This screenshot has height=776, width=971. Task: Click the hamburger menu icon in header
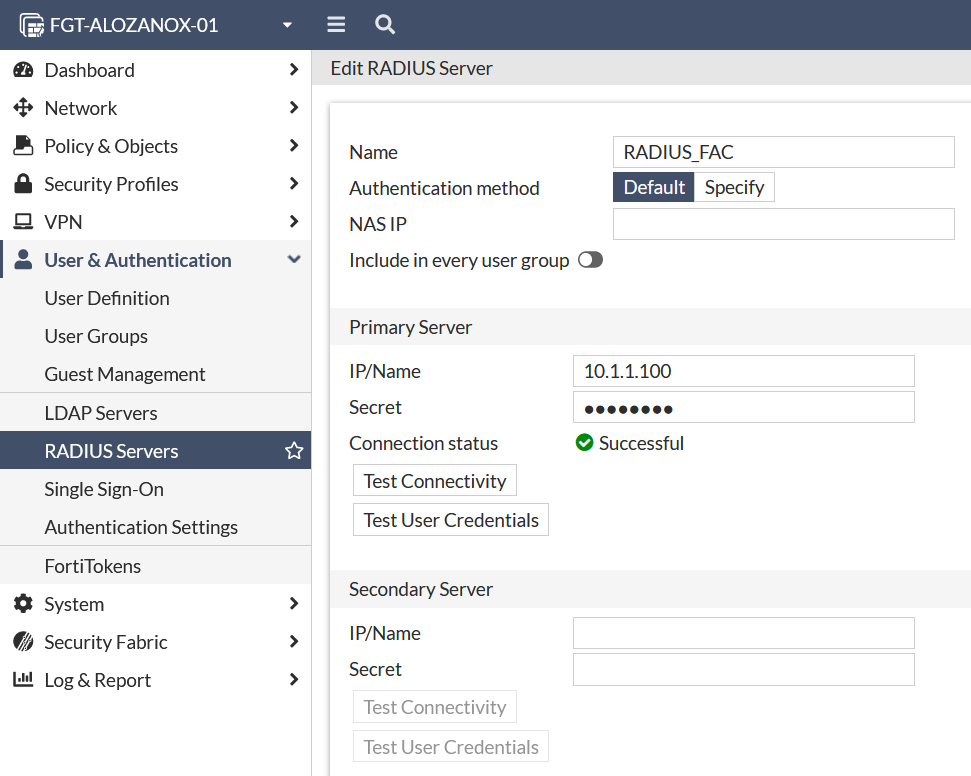tap(336, 25)
